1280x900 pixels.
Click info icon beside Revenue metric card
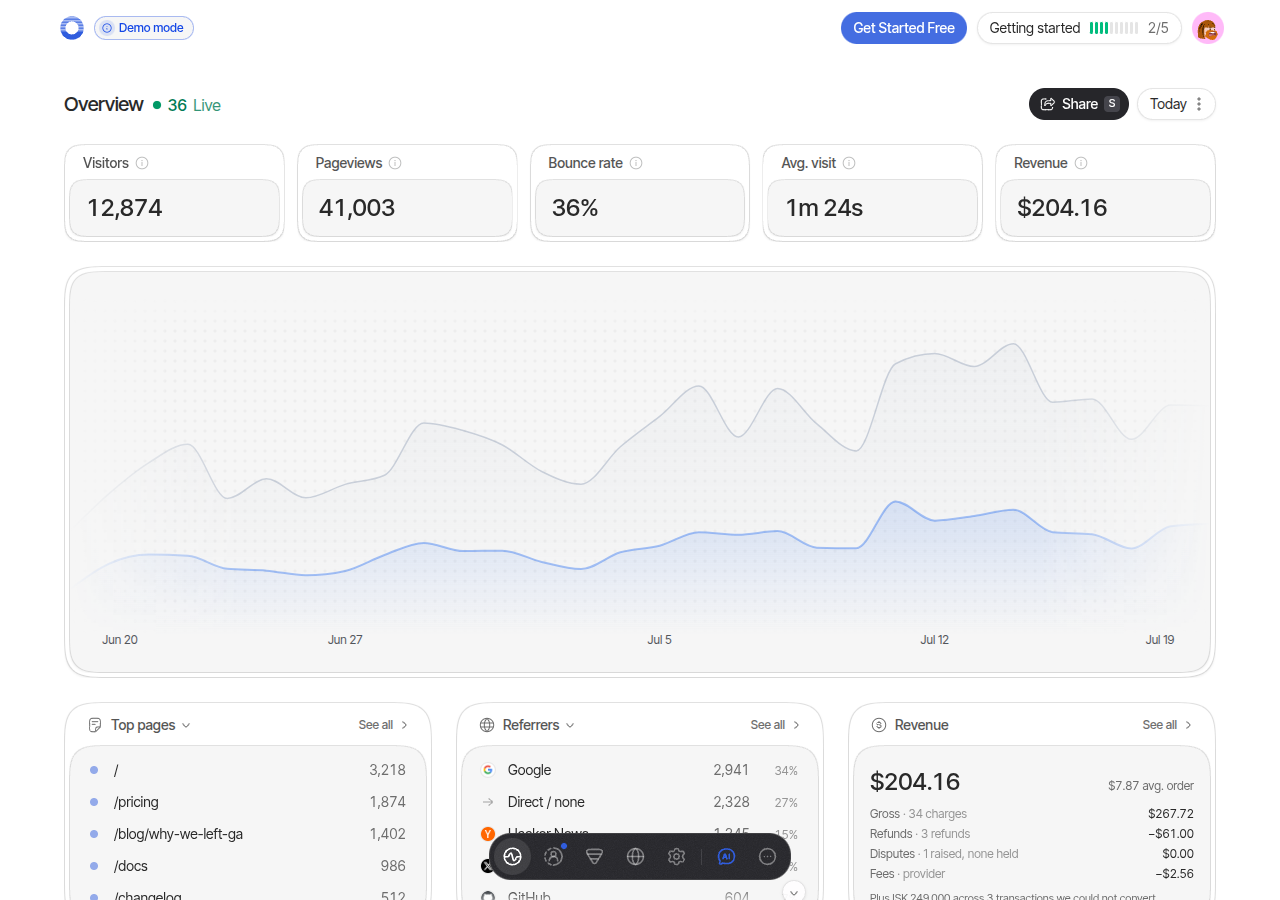[1081, 163]
